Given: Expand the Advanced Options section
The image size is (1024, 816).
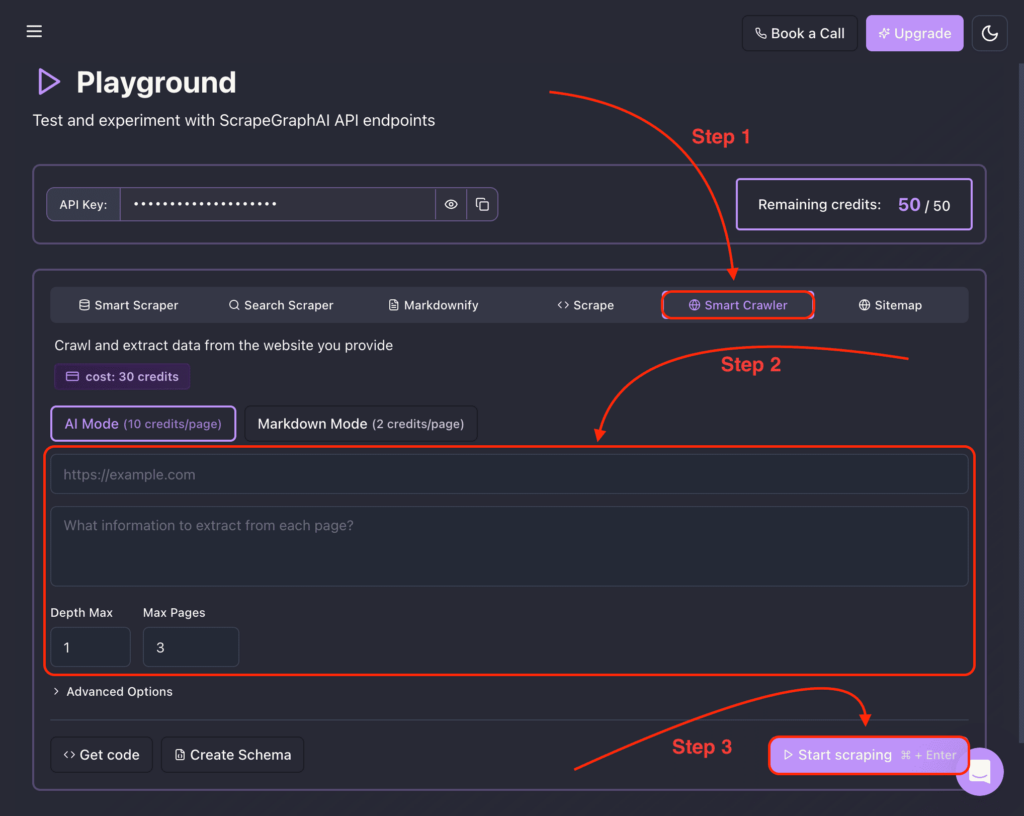Looking at the screenshot, I should [x=112, y=692].
